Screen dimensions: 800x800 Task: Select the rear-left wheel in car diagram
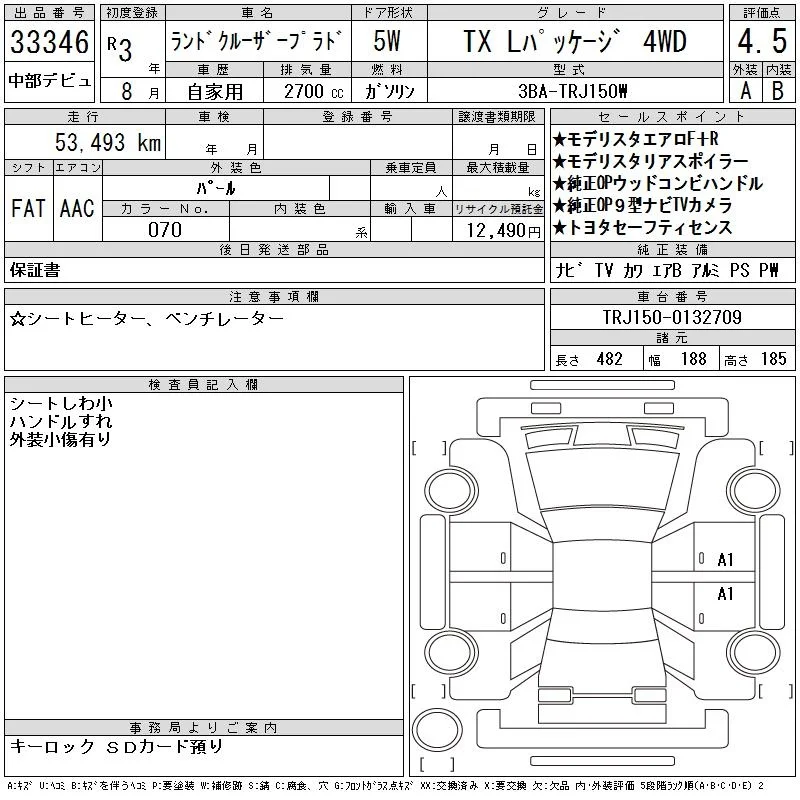[451, 652]
